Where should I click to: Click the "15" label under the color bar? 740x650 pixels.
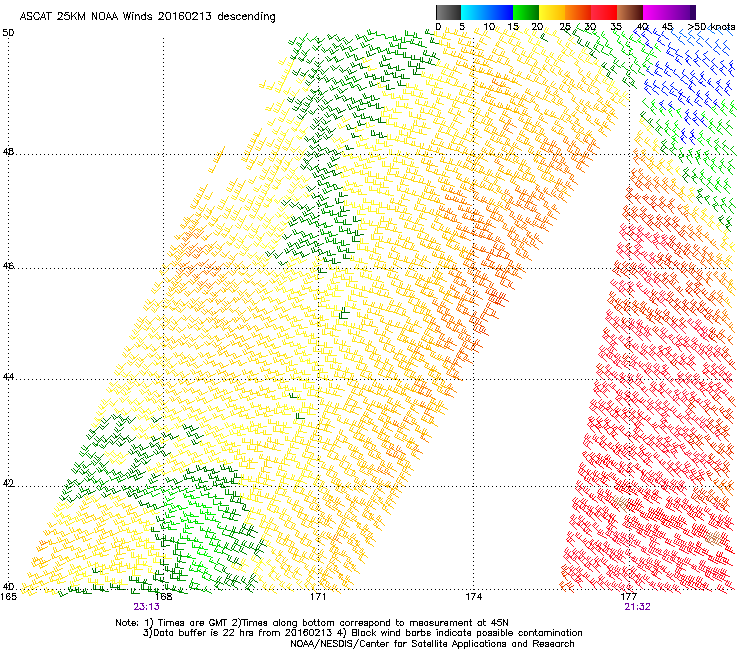point(513,27)
